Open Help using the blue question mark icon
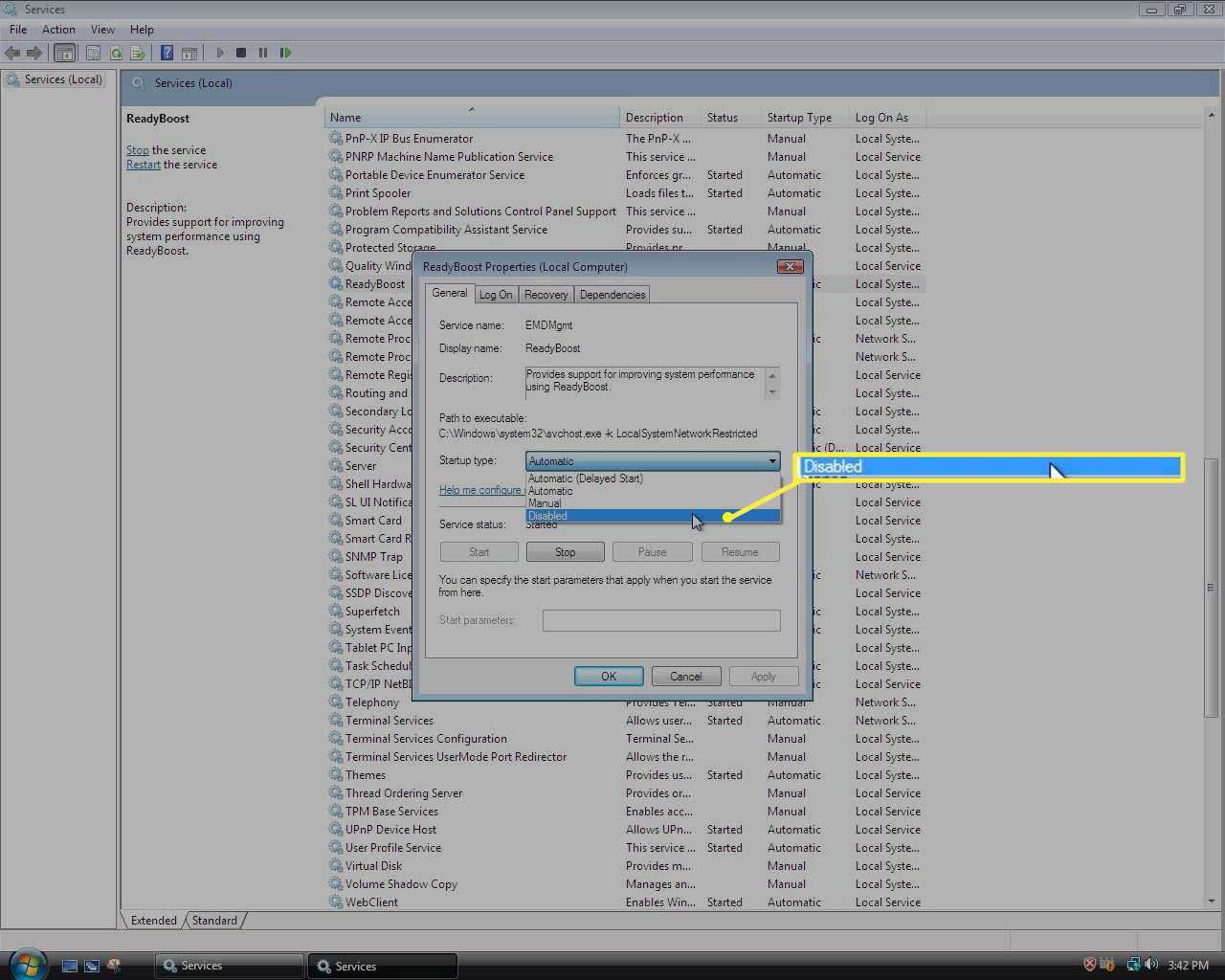This screenshot has height=980, width=1225. pyautogui.click(x=167, y=53)
